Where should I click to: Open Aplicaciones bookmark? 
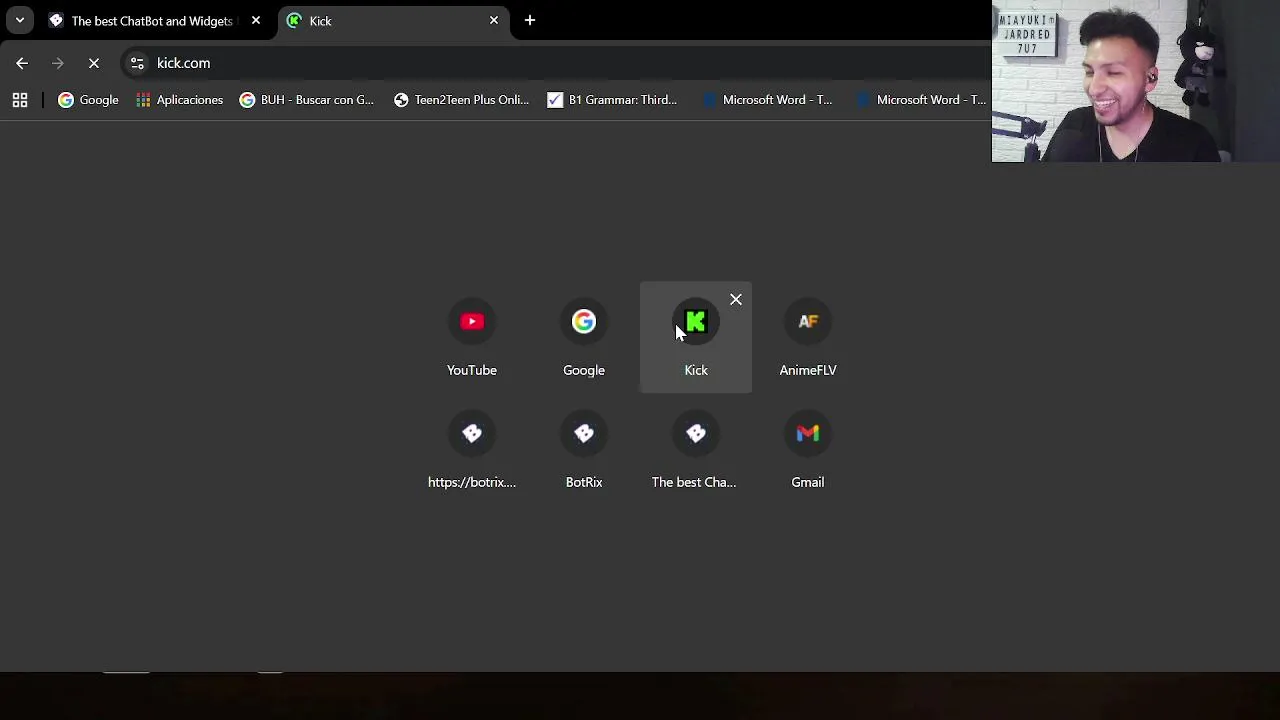point(179,100)
